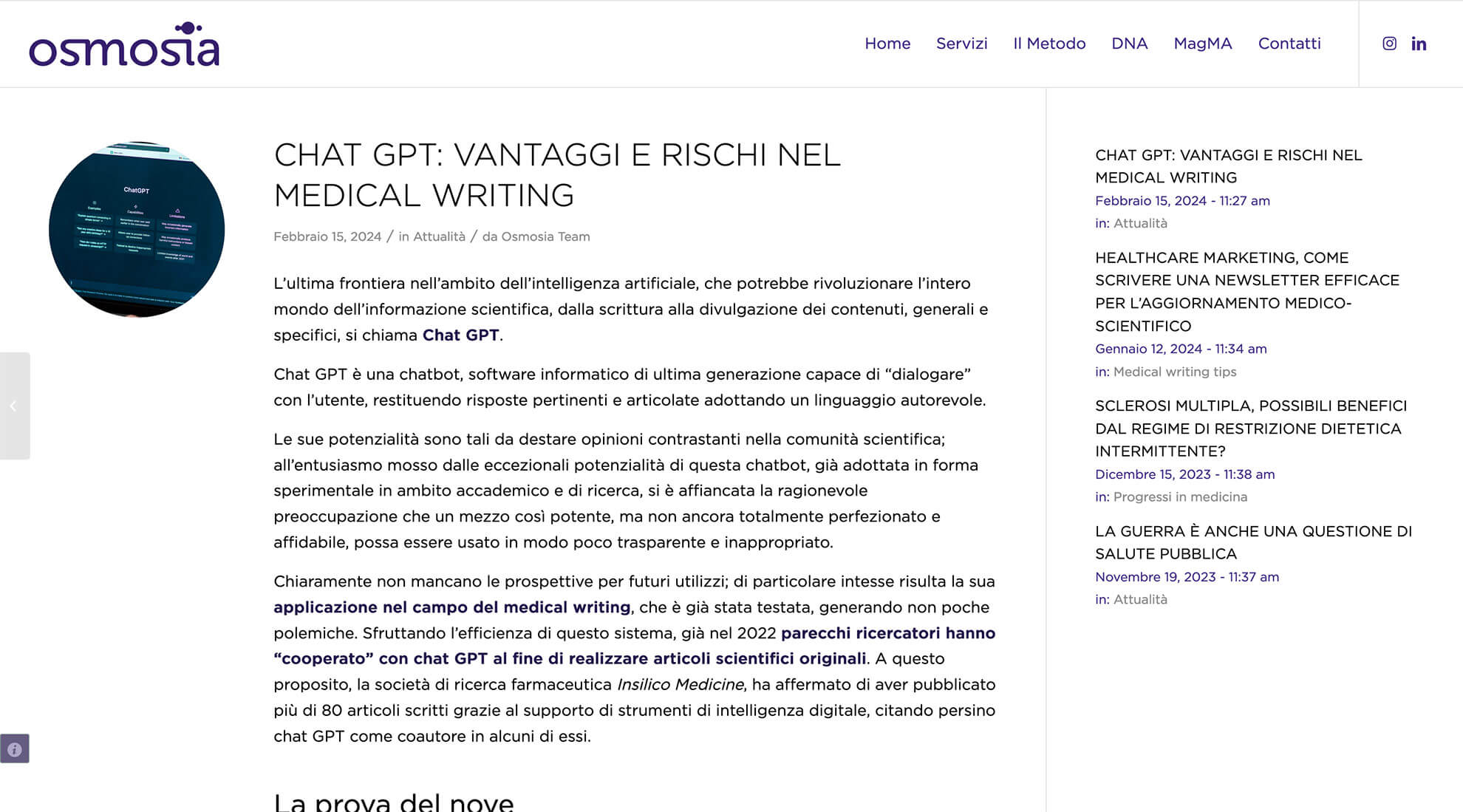Follow the bold Chat GPT link
The image size is (1463, 812).
460,335
